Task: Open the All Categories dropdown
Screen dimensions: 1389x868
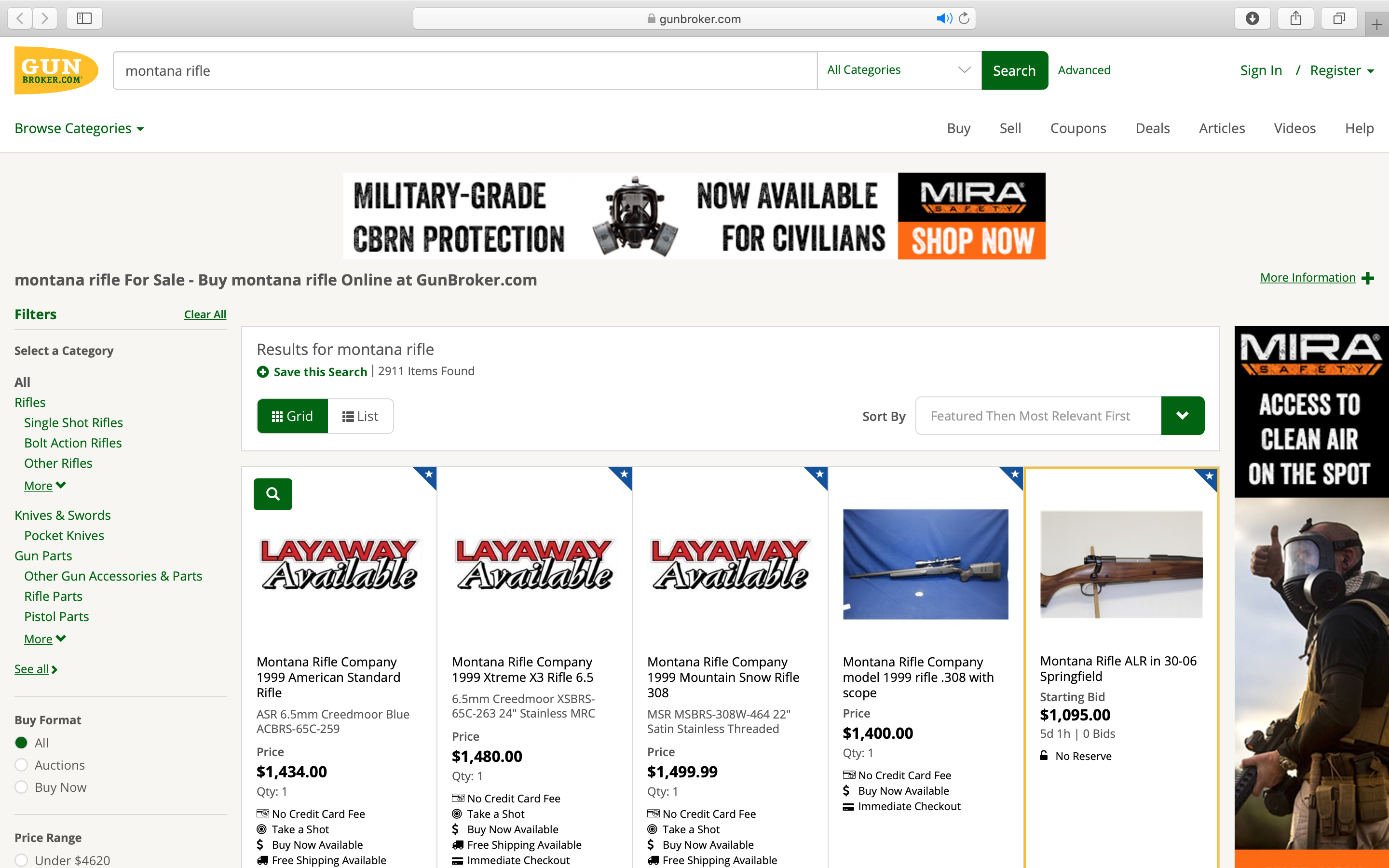Action: point(899,70)
